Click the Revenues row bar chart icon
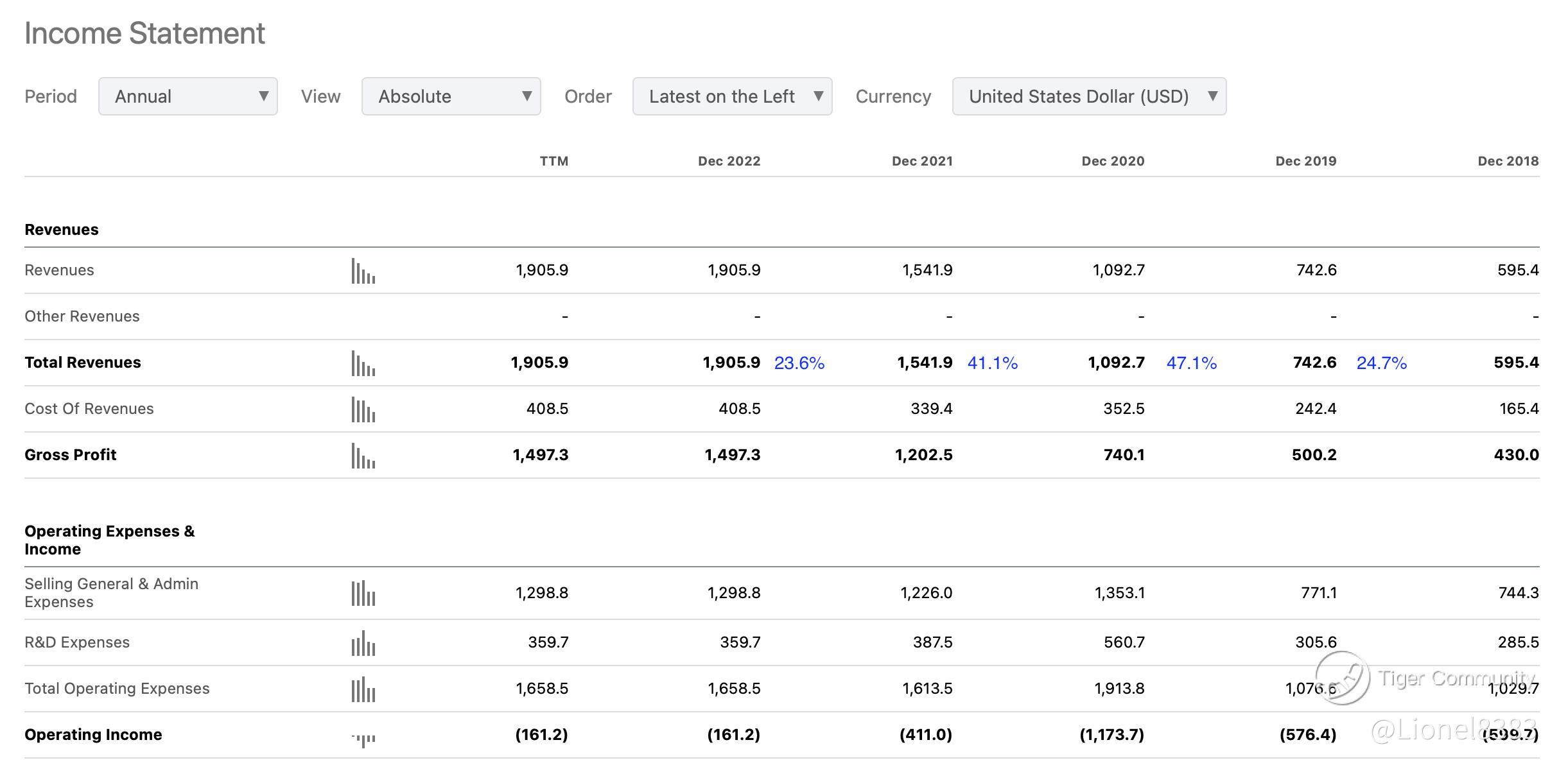 [x=363, y=271]
